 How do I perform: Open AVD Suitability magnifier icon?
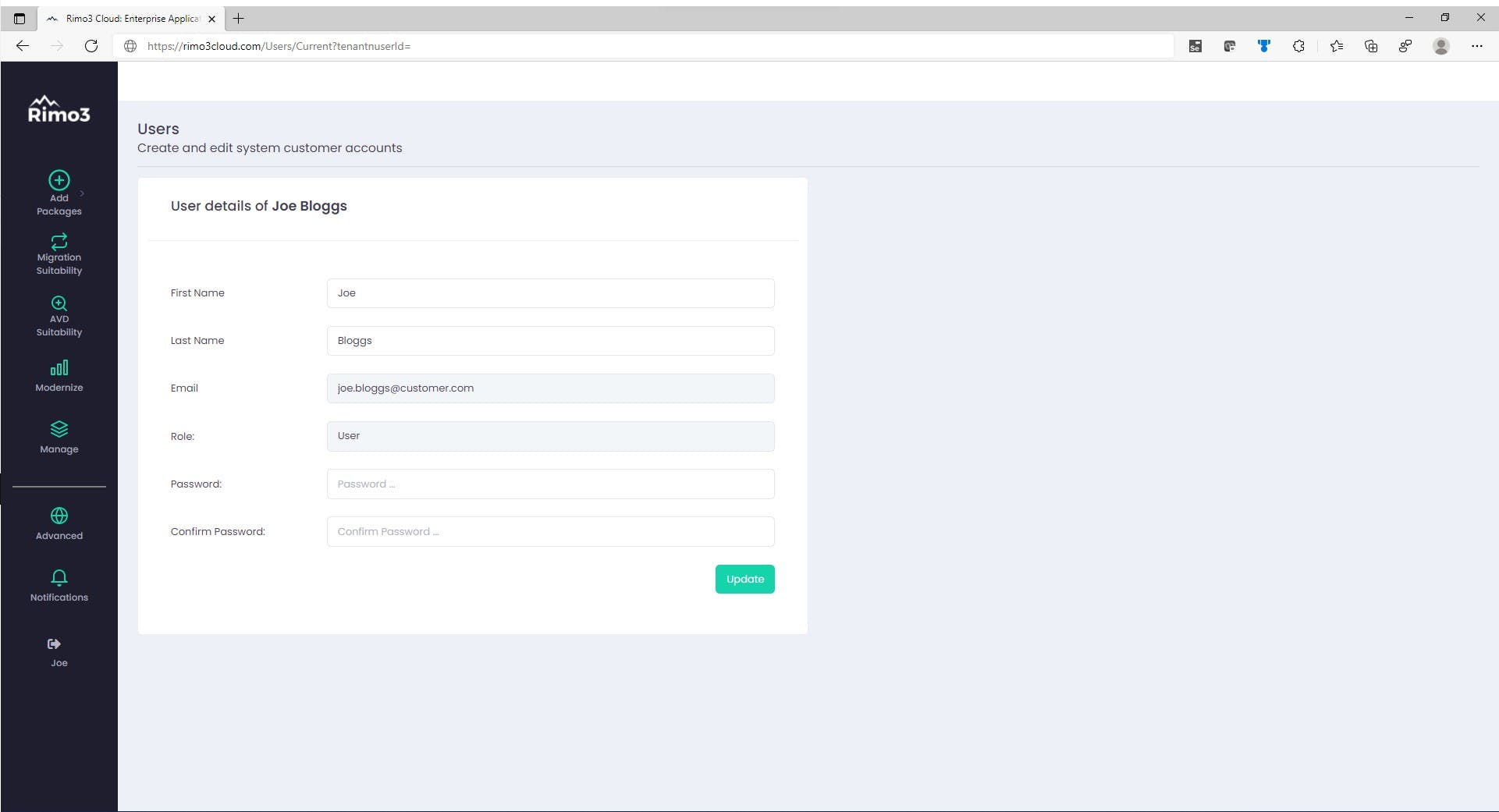pyautogui.click(x=59, y=303)
